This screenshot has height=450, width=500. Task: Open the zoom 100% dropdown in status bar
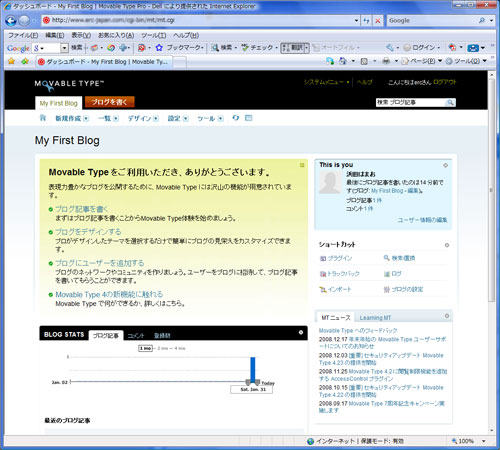(x=484, y=441)
